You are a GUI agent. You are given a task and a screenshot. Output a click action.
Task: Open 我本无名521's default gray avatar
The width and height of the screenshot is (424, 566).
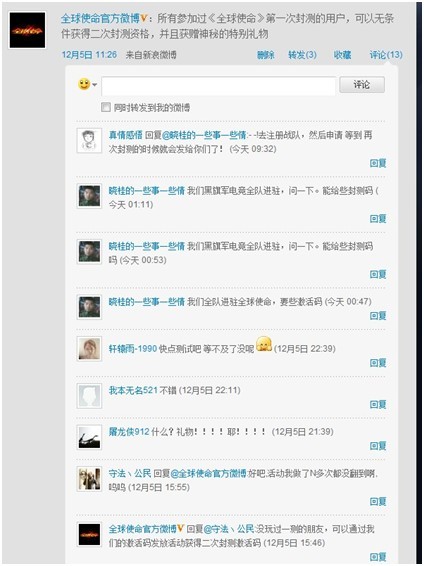pyautogui.click(x=89, y=396)
